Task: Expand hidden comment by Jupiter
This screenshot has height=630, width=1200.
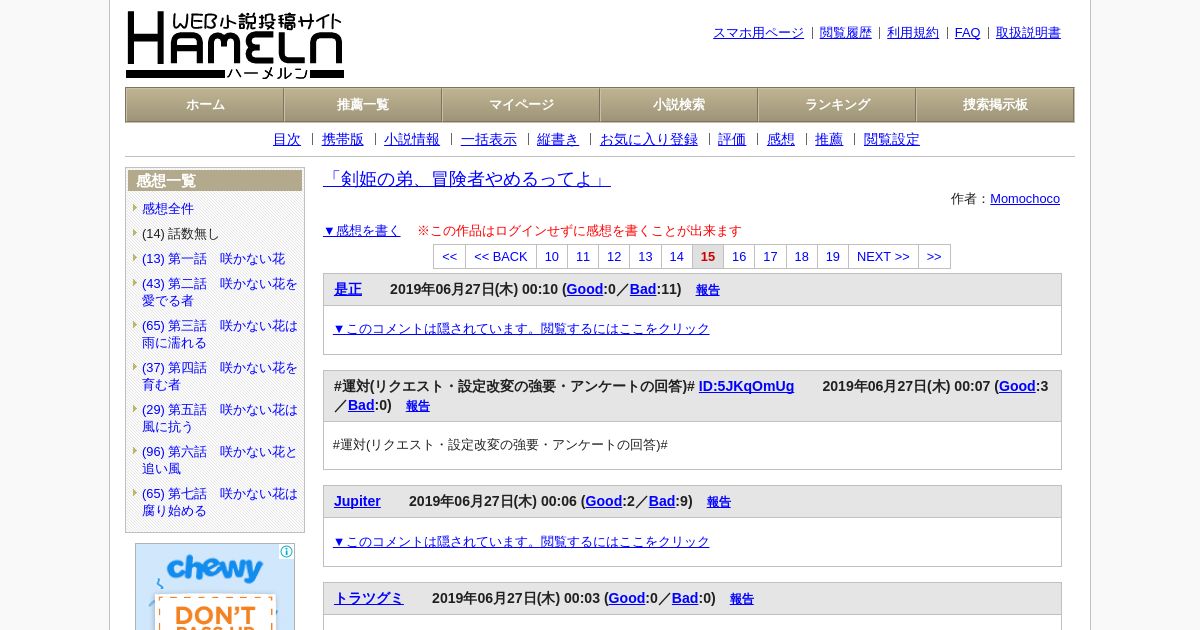Action: tap(521, 542)
